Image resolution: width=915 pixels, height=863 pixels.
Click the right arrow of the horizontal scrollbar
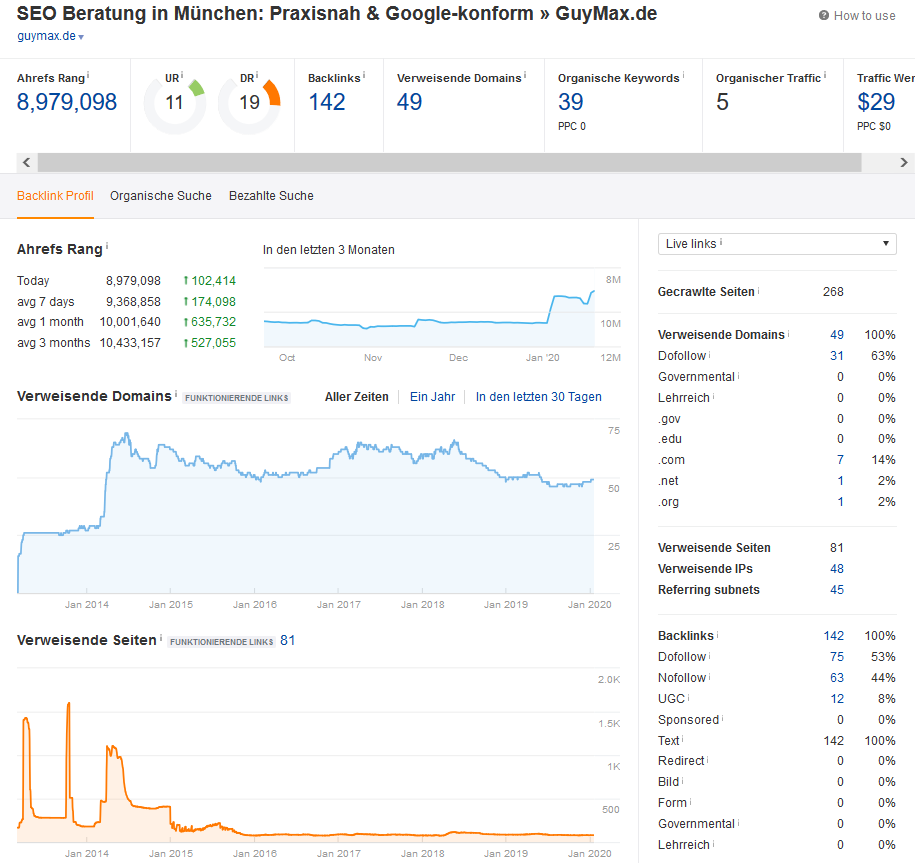pos(903,162)
